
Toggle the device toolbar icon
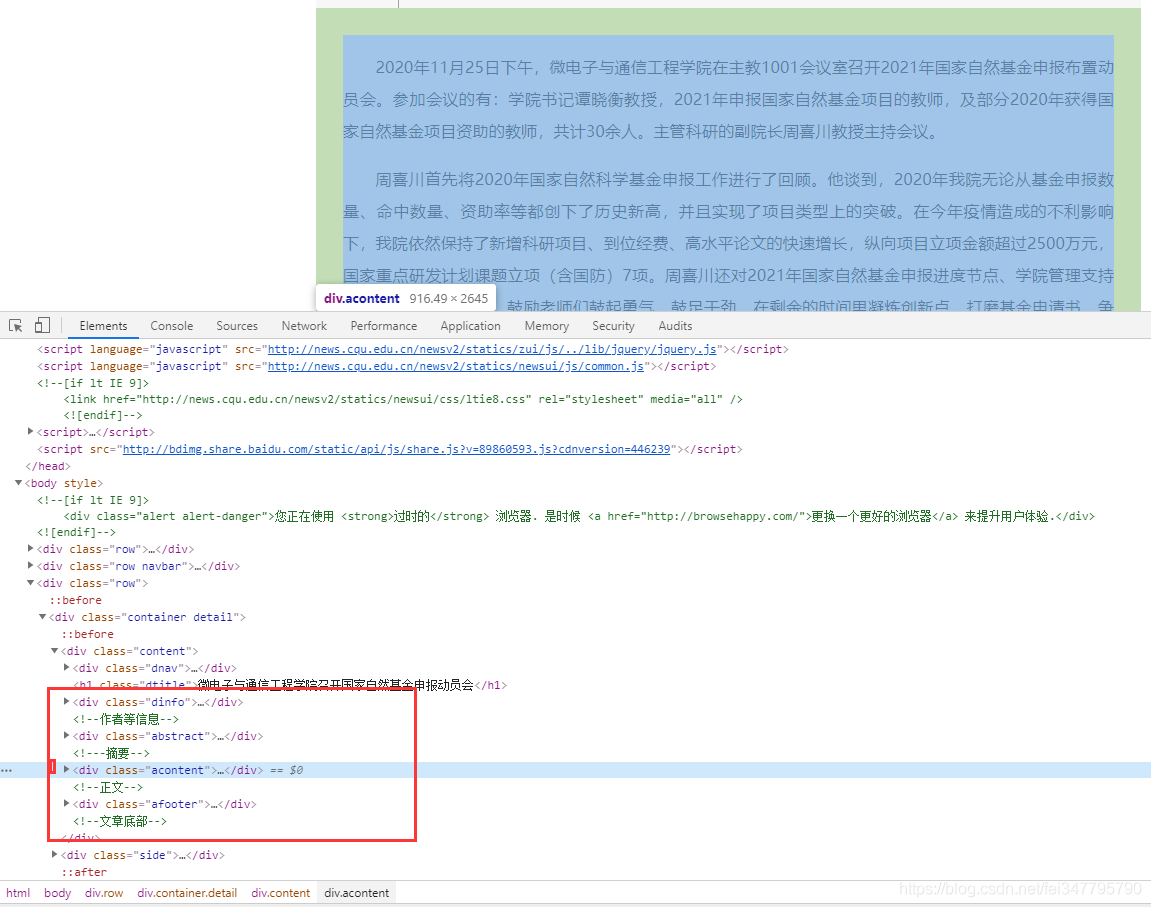pyautogui.click(x=43, y=325)
